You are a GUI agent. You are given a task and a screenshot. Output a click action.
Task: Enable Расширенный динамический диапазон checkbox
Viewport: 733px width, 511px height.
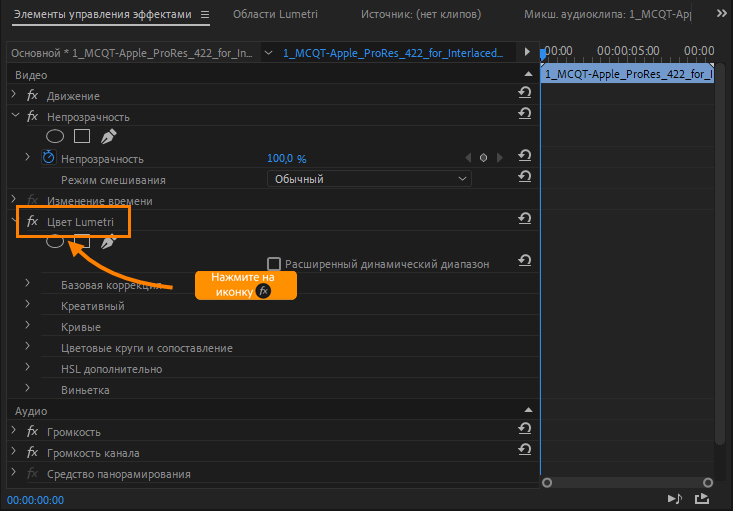pyautogui.click(x=274, y=264)
